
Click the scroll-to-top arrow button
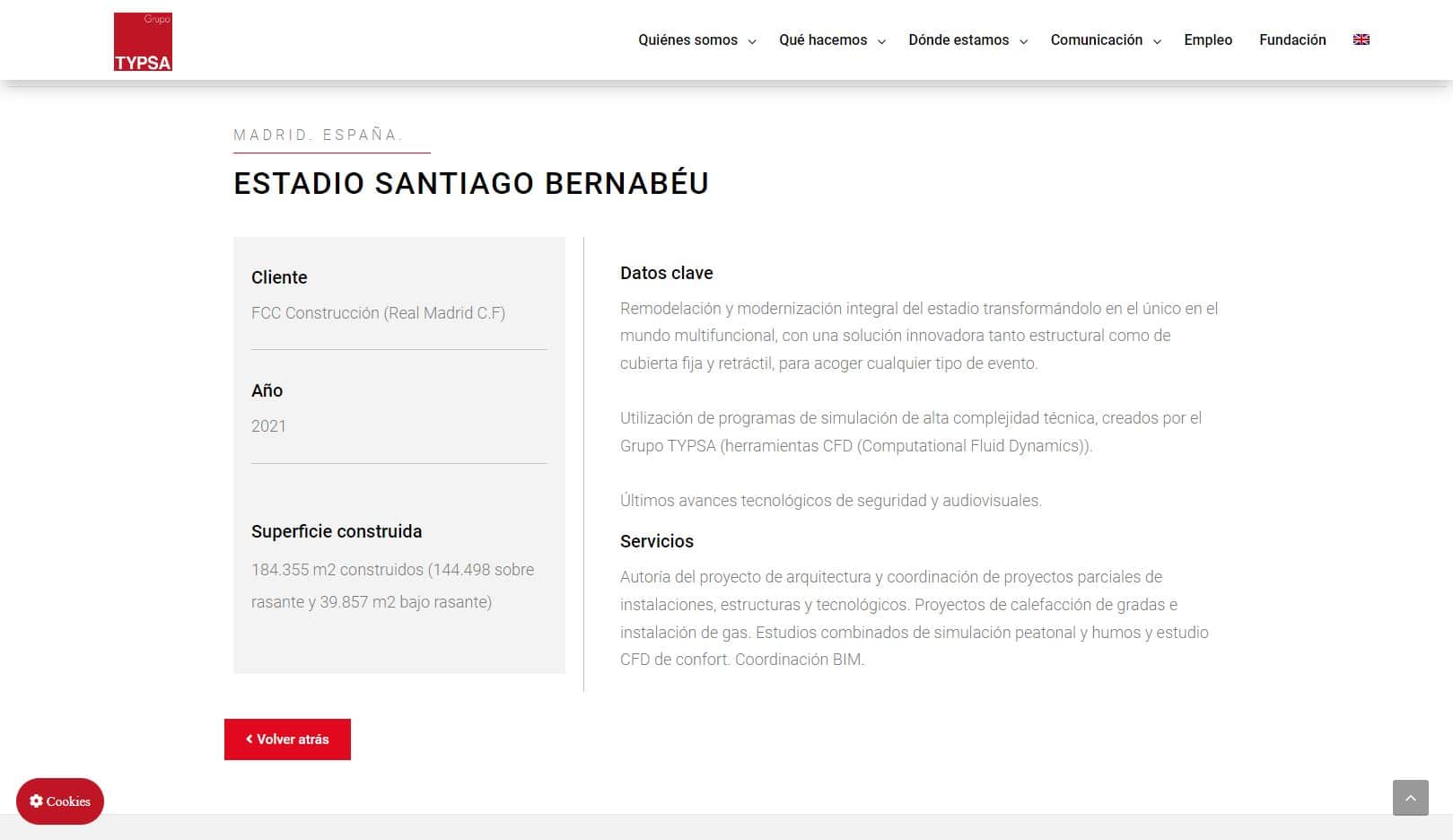[1410, 798]
